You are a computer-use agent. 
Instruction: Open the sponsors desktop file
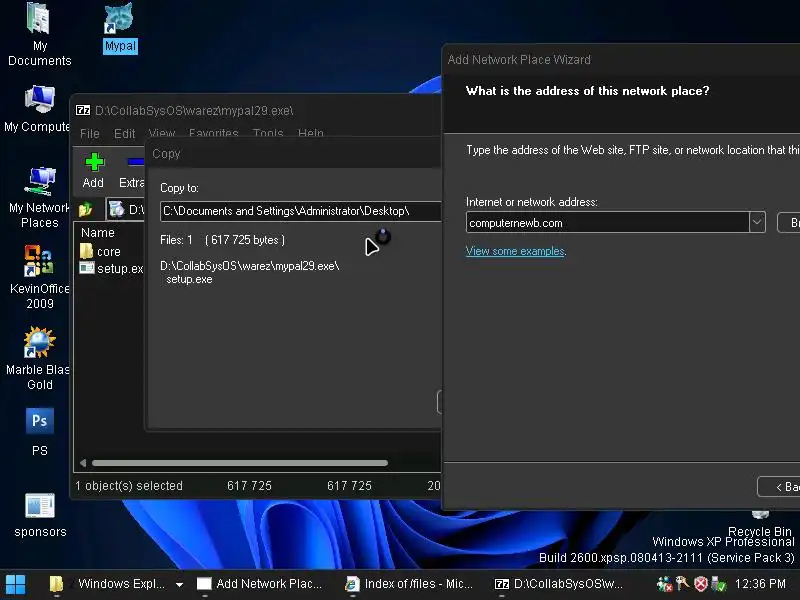click(40, 515)
